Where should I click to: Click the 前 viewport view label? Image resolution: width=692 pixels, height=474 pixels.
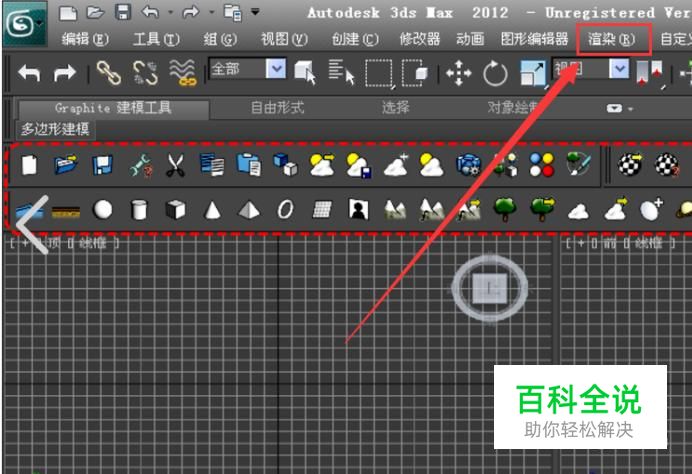[610, 243]
